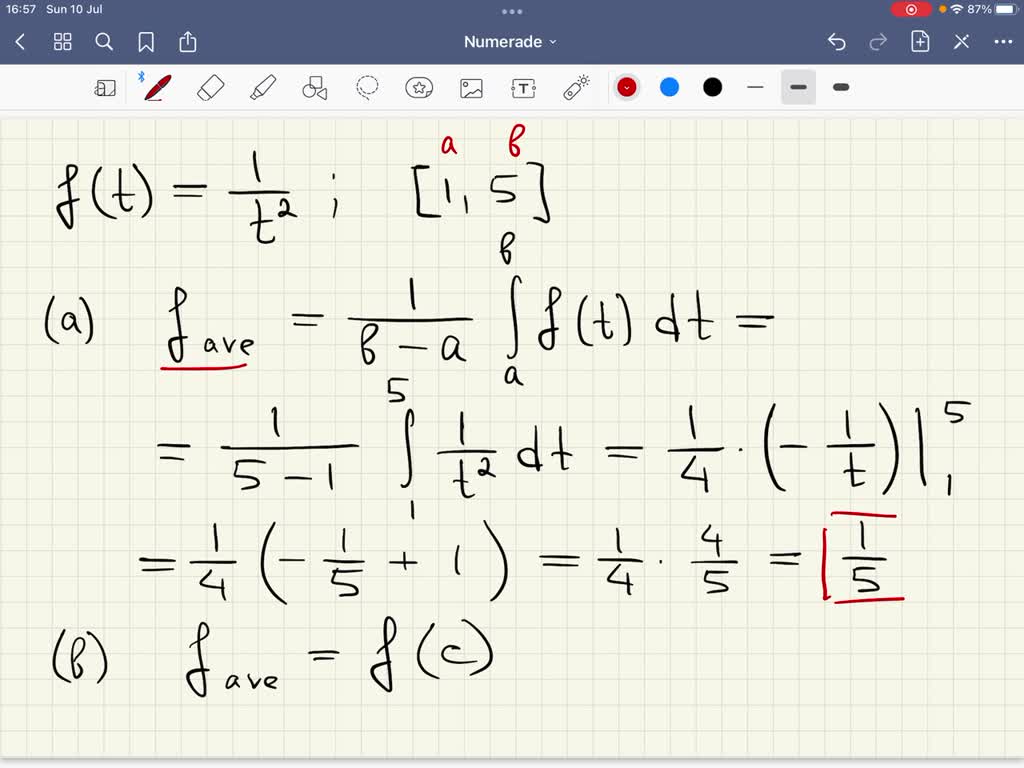
Task: Open the Numerade notebook title dropdown
Action: [x=512, y=41]
